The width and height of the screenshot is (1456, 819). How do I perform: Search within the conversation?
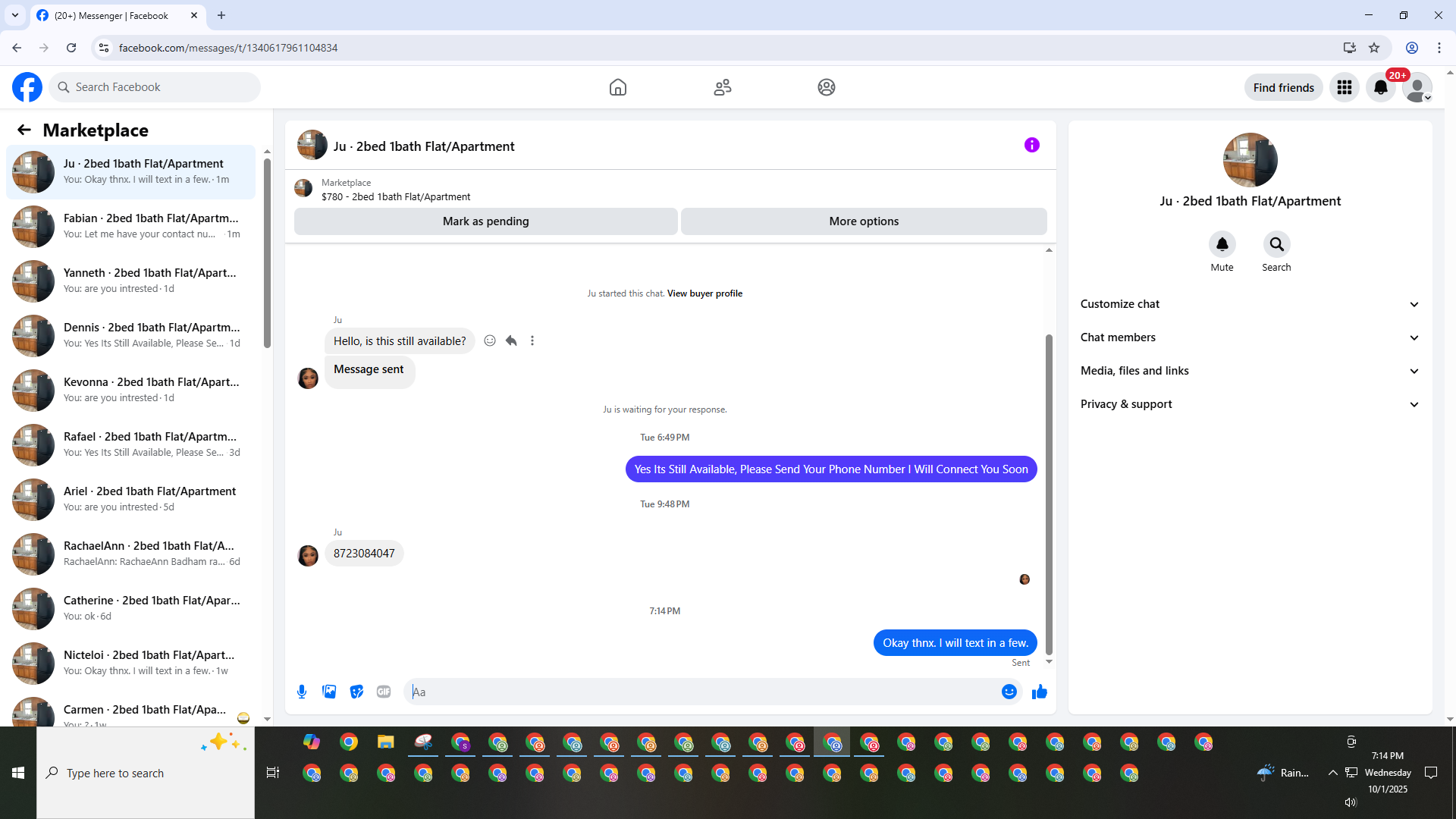1277,244
